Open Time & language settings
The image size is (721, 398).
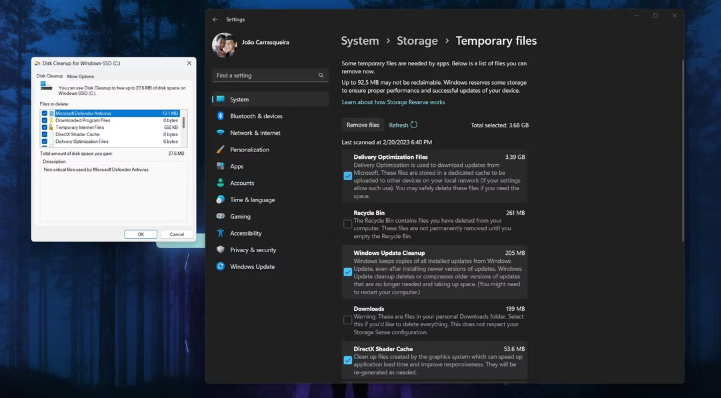252,200
